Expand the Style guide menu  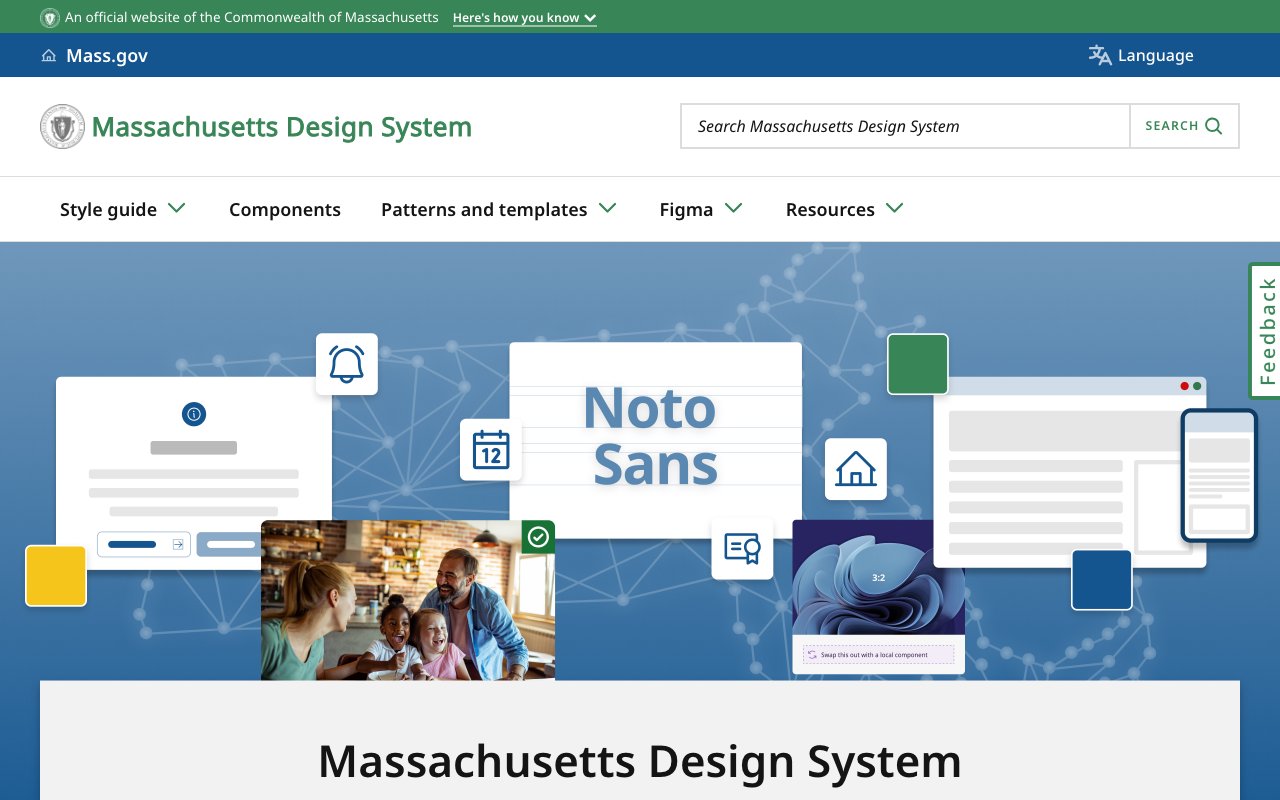(x=123, y=209)
